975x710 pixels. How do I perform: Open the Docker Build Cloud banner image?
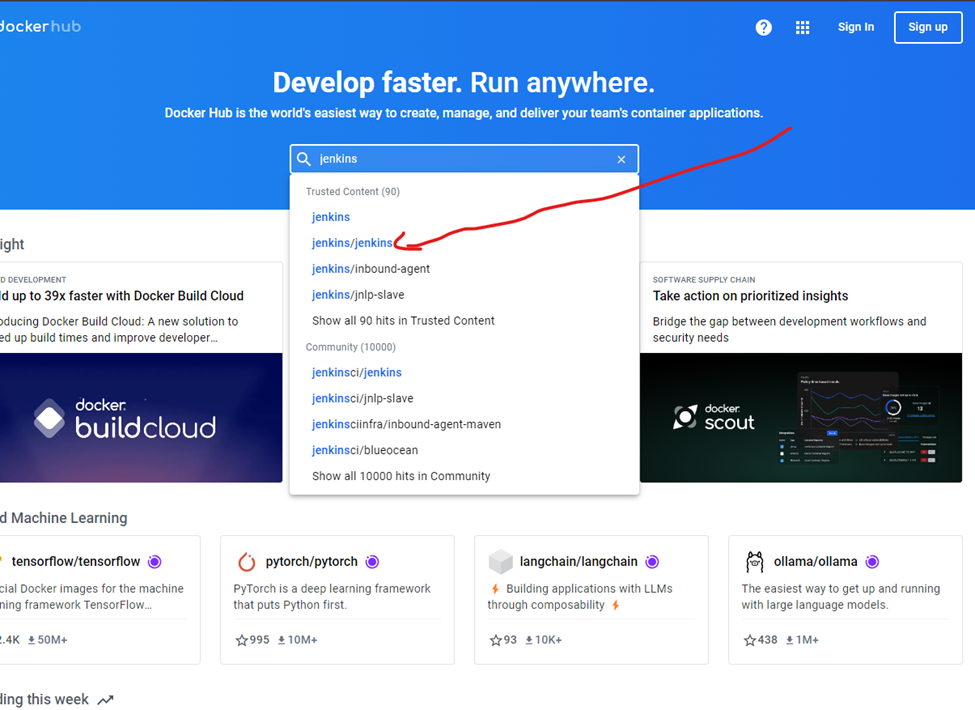[141, 418]
